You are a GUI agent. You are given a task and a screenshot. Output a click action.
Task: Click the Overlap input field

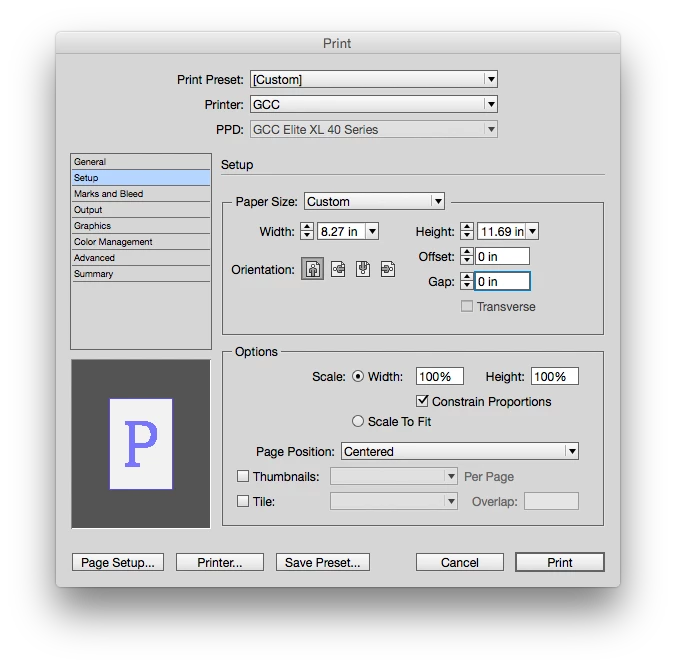click(x=551, y=501)
